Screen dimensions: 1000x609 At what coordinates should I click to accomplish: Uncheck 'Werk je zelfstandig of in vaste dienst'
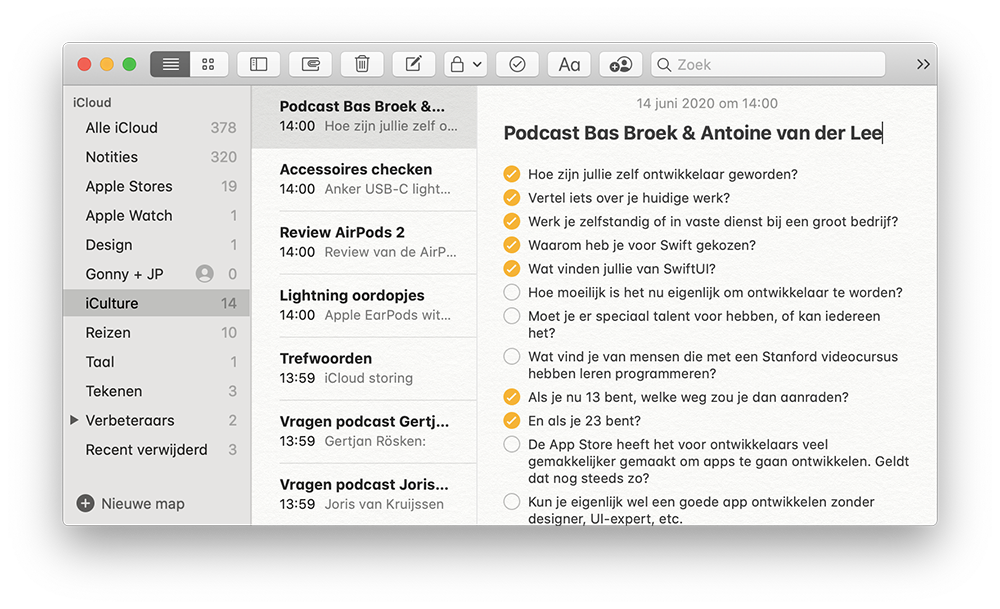(511, 221)
